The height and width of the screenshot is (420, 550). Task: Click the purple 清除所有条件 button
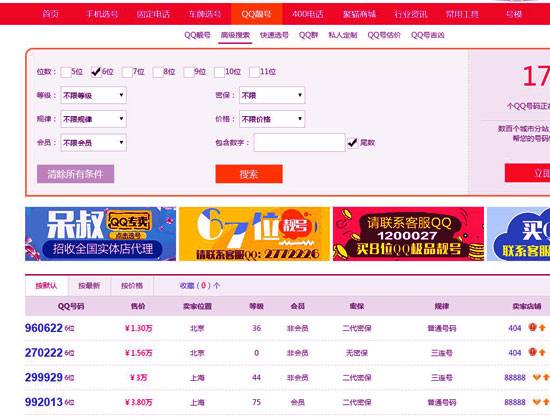pyautogui.click(x=75, y=174)
